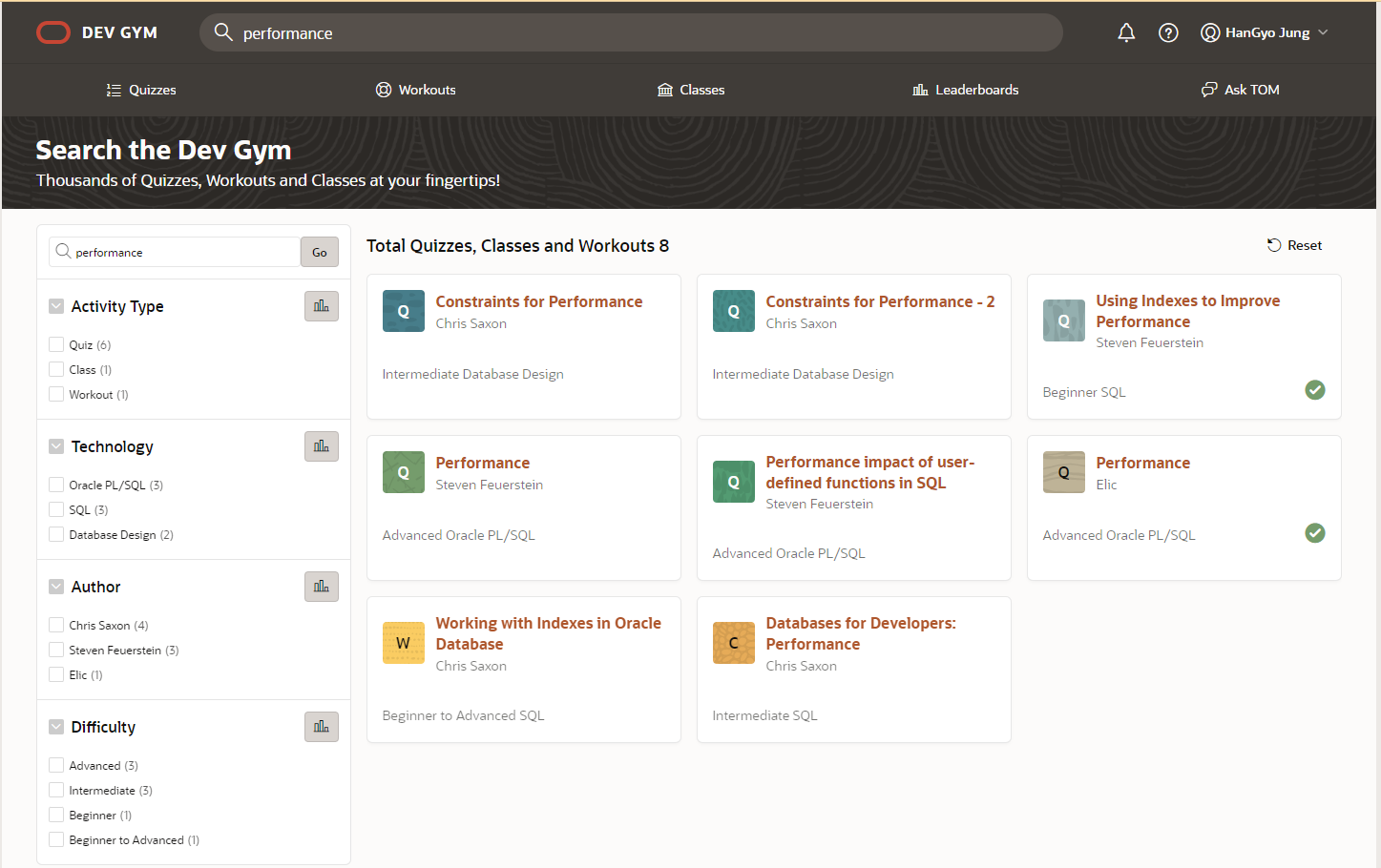Check the Beginner to Advanced (1) filter
The width and height of the screenshot is (1381, 868).
pos(56,839)
